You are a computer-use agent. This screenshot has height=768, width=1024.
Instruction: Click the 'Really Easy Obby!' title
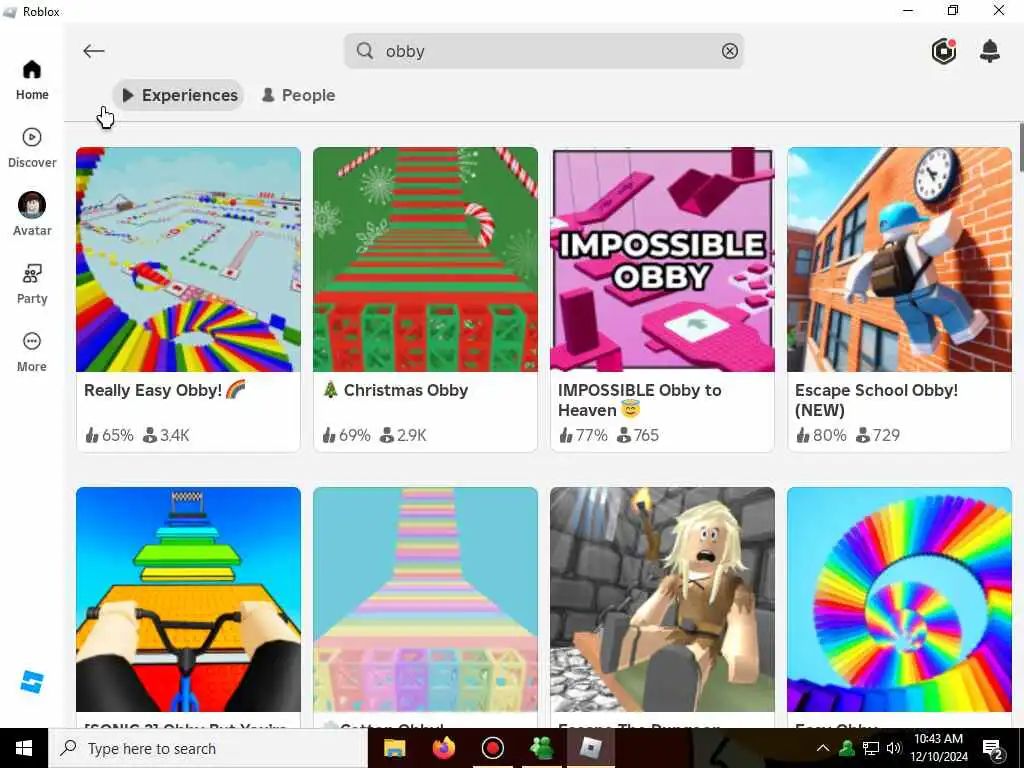(x=165, y=390)
